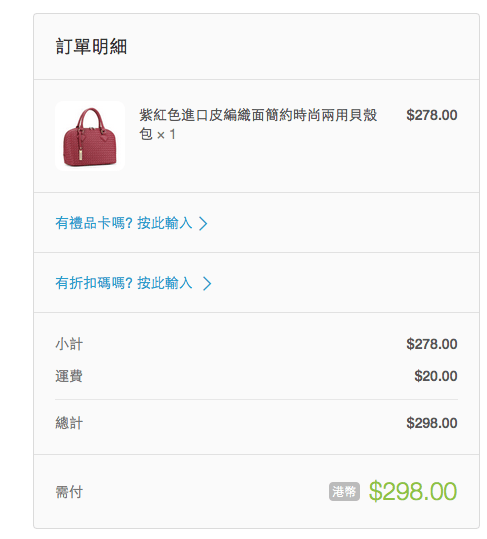Viewport: 487px width, 539px height.
Task: Click the 需付 amount due label
Action: pyautogui.click(x=69, y=492)
